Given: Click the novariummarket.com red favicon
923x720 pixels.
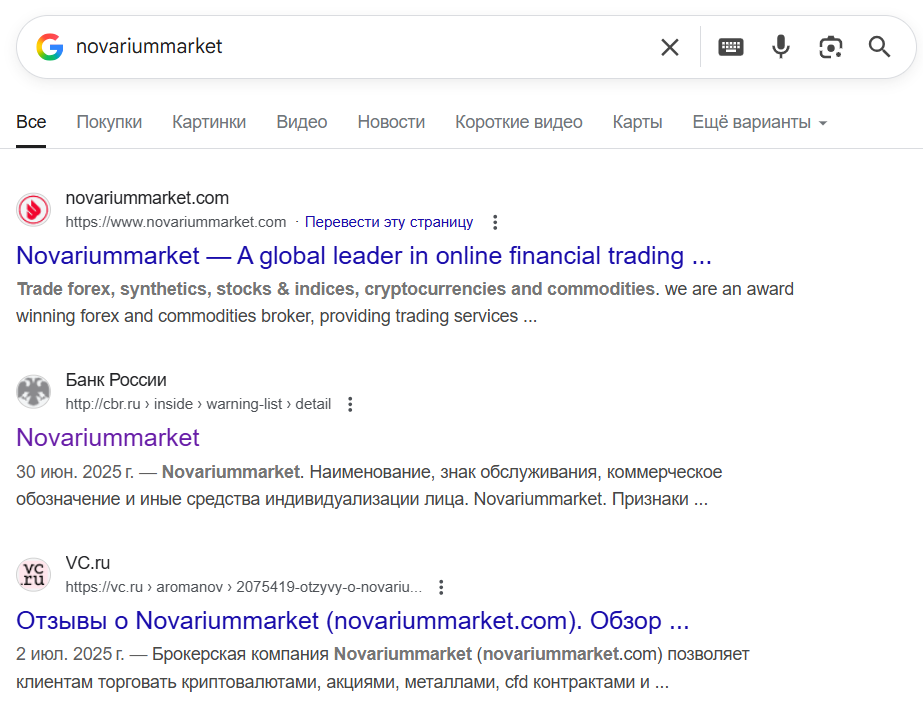Looking at the screenshot, I should coord(34,209).
